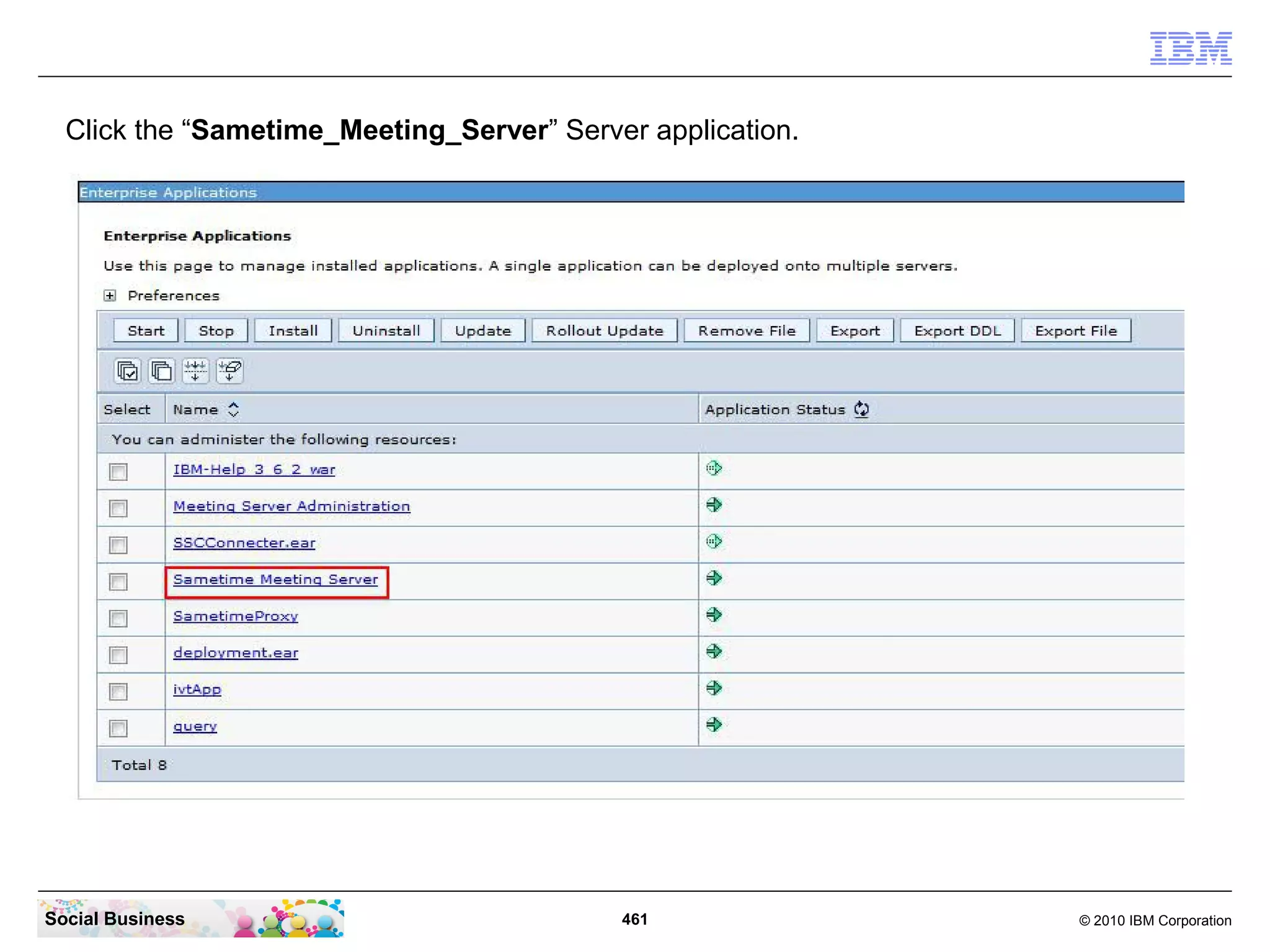Show the filter view icon
1270x952 pixels.
pyautogui.click(x=195, y=371)
